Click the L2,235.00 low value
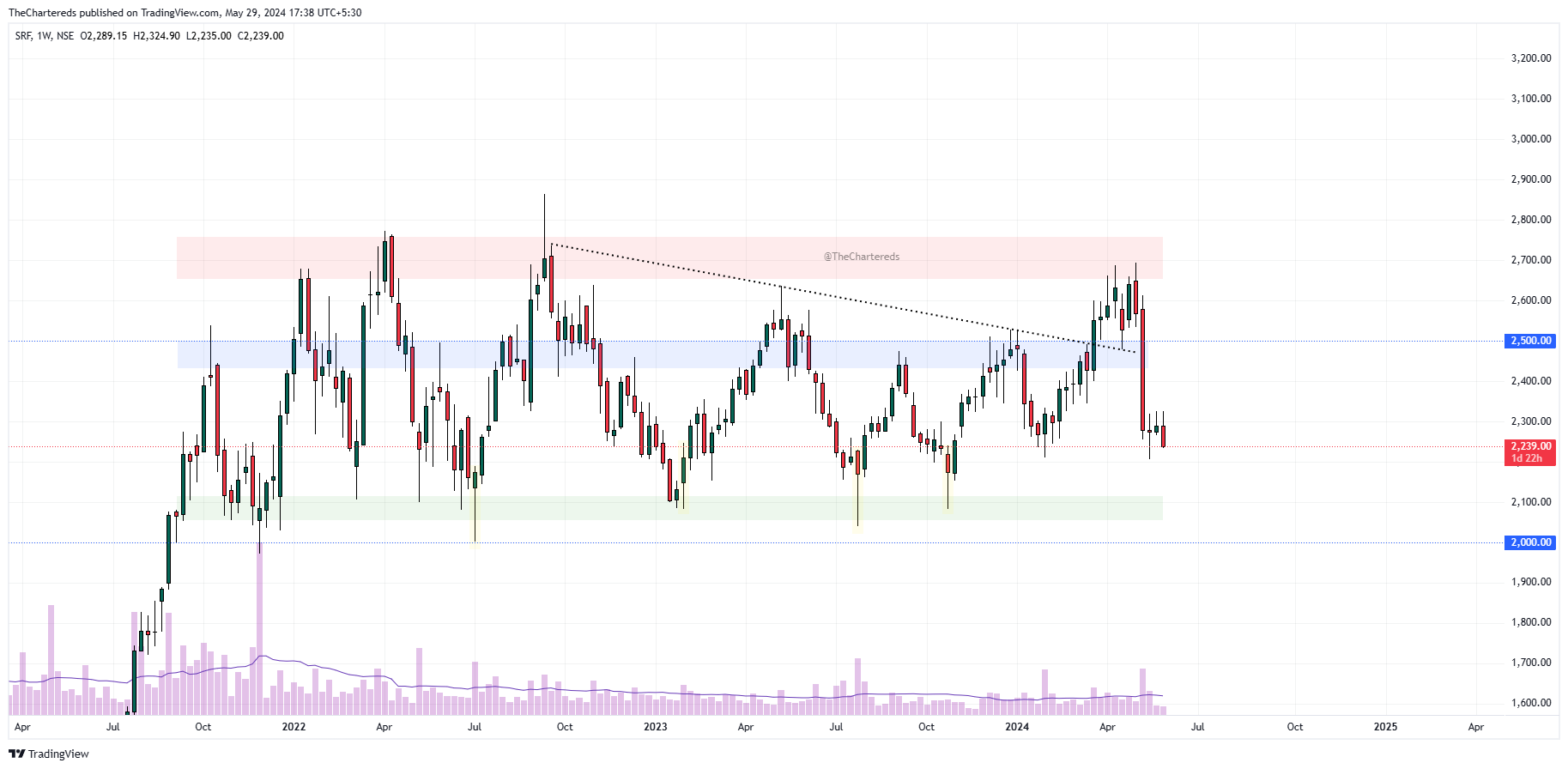 tap(209, 36)
